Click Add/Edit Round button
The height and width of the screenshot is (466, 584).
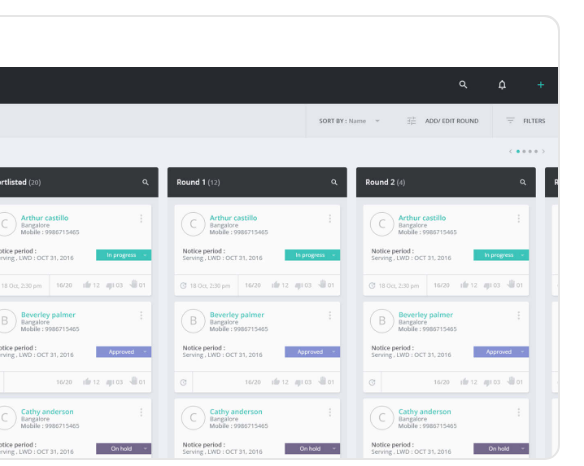click(442, 121)
